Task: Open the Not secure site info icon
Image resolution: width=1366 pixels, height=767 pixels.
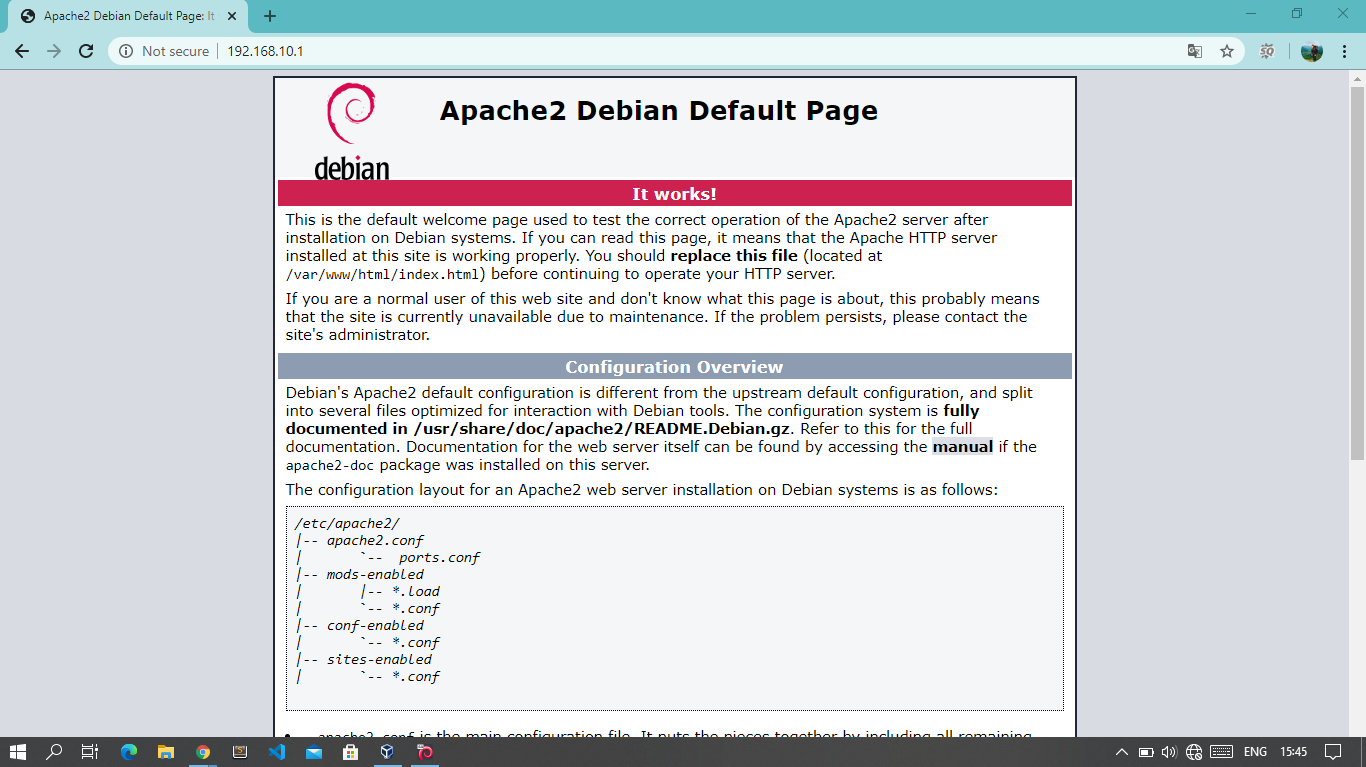Action: click(x=126, y=51)
